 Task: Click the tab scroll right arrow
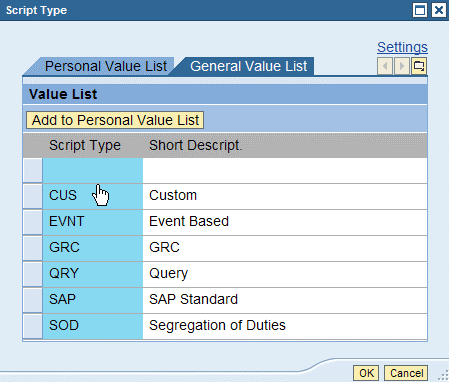[402, 66]
